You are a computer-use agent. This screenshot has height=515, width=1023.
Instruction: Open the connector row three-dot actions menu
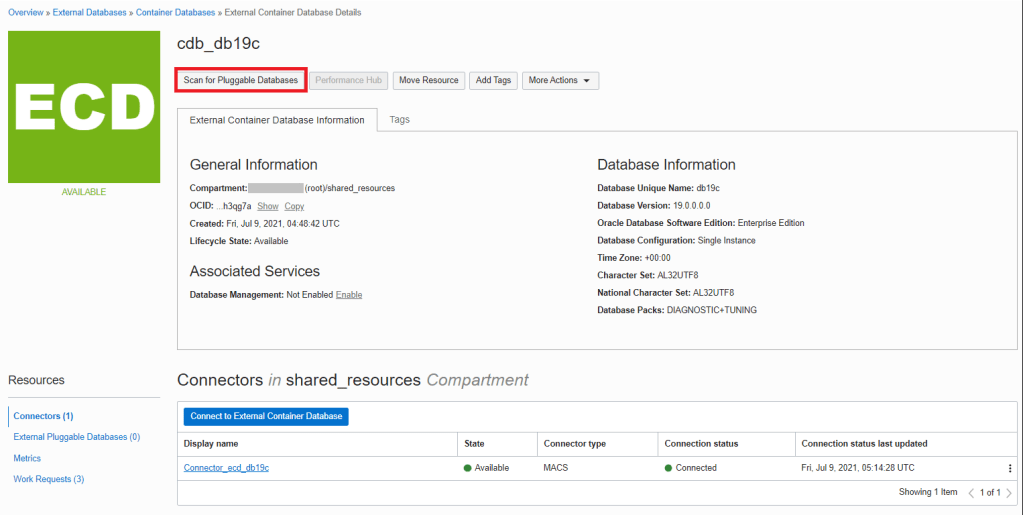1010,468
